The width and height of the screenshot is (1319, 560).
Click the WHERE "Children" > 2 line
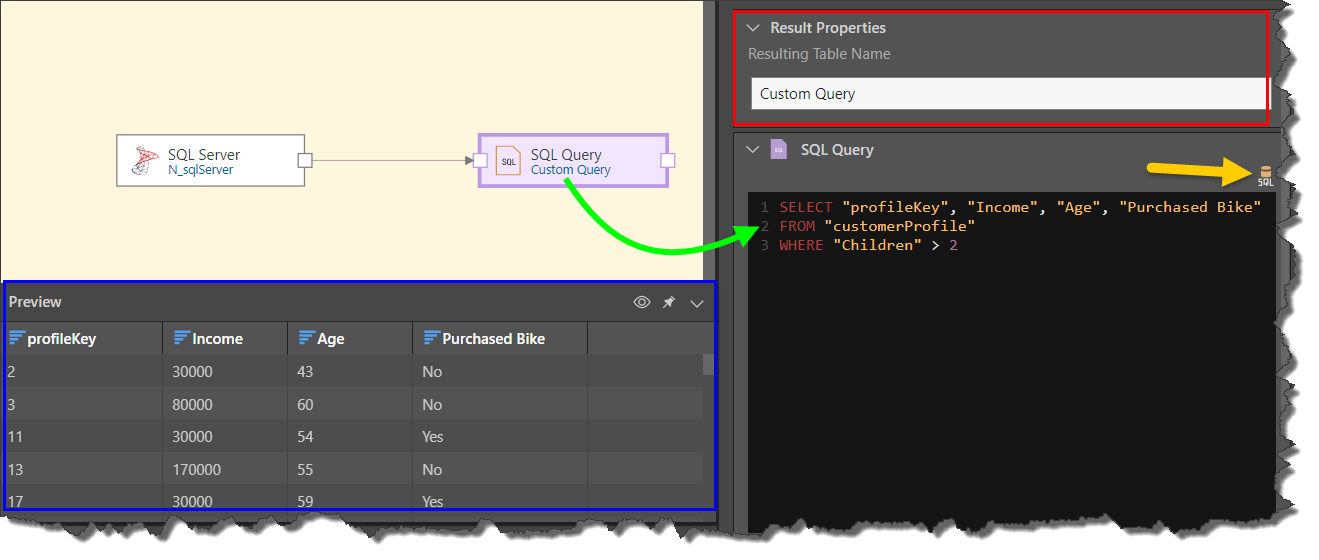pos(868,245)
